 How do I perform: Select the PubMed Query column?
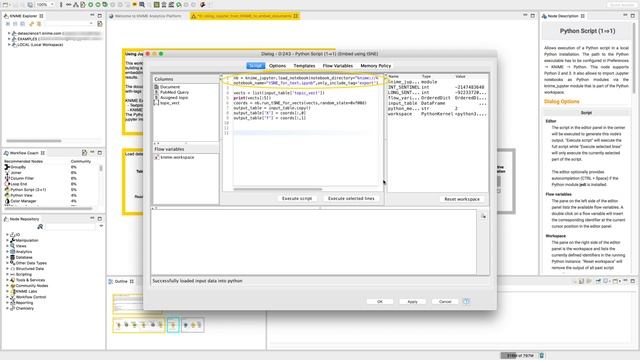[x=174, y=92]
